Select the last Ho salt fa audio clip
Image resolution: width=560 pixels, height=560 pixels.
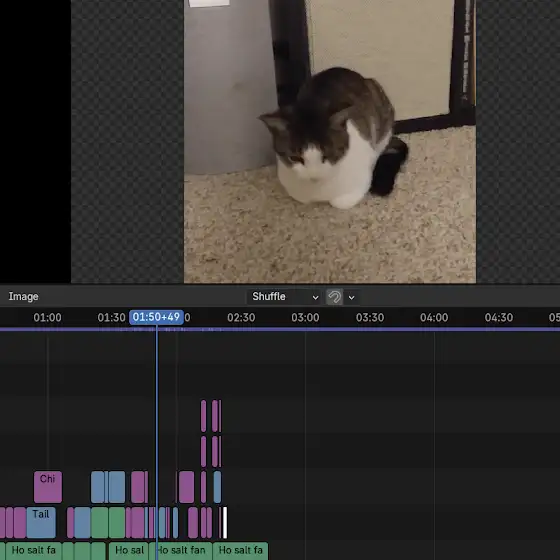pos(240,551)
